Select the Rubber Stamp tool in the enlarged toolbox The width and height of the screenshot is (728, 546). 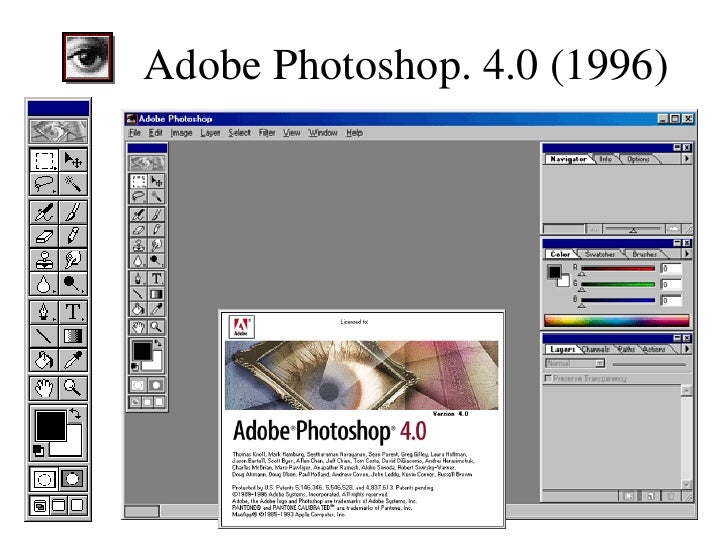[44, 260]
